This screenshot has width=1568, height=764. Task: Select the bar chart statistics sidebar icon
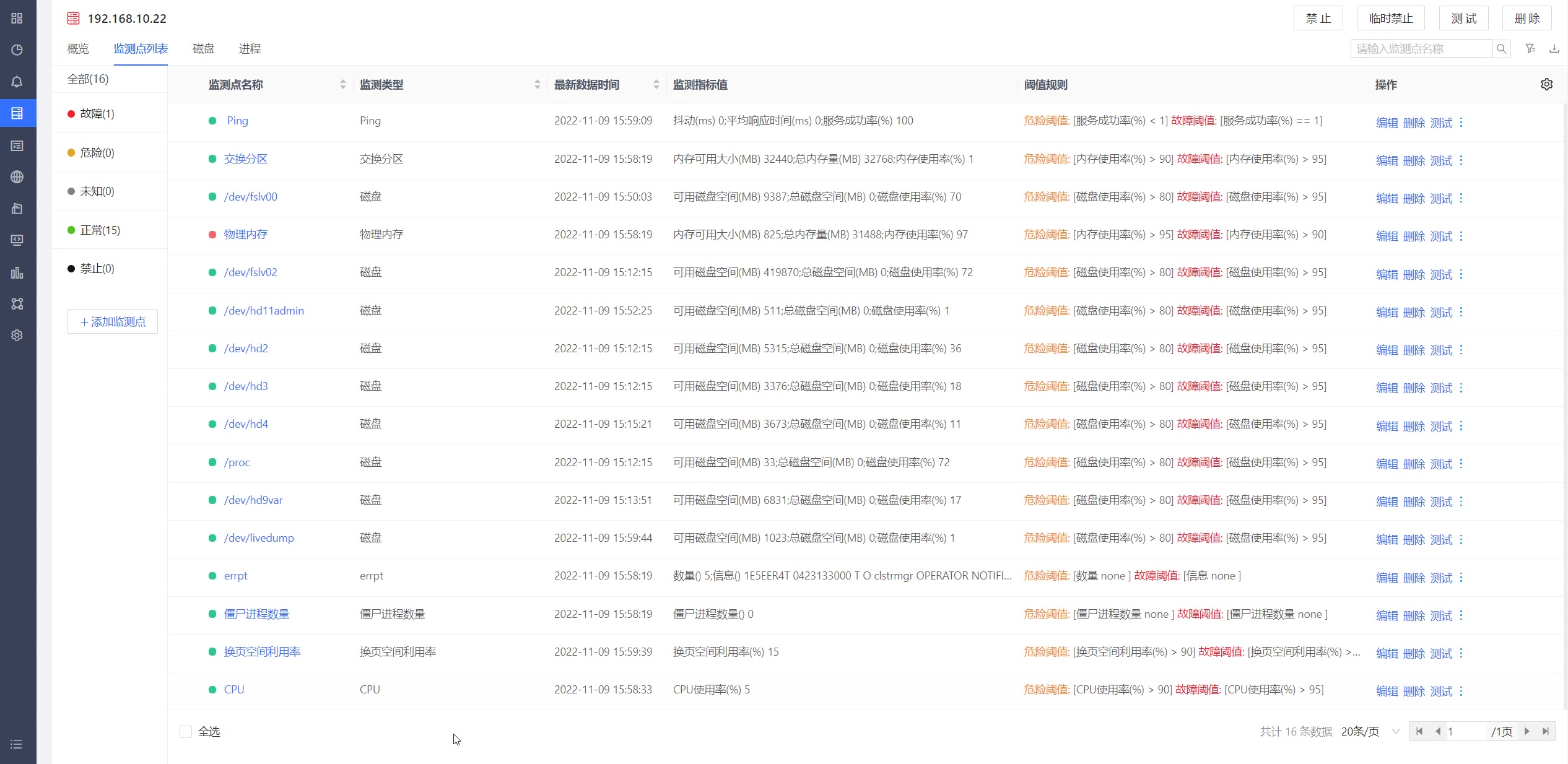point(17,272)
